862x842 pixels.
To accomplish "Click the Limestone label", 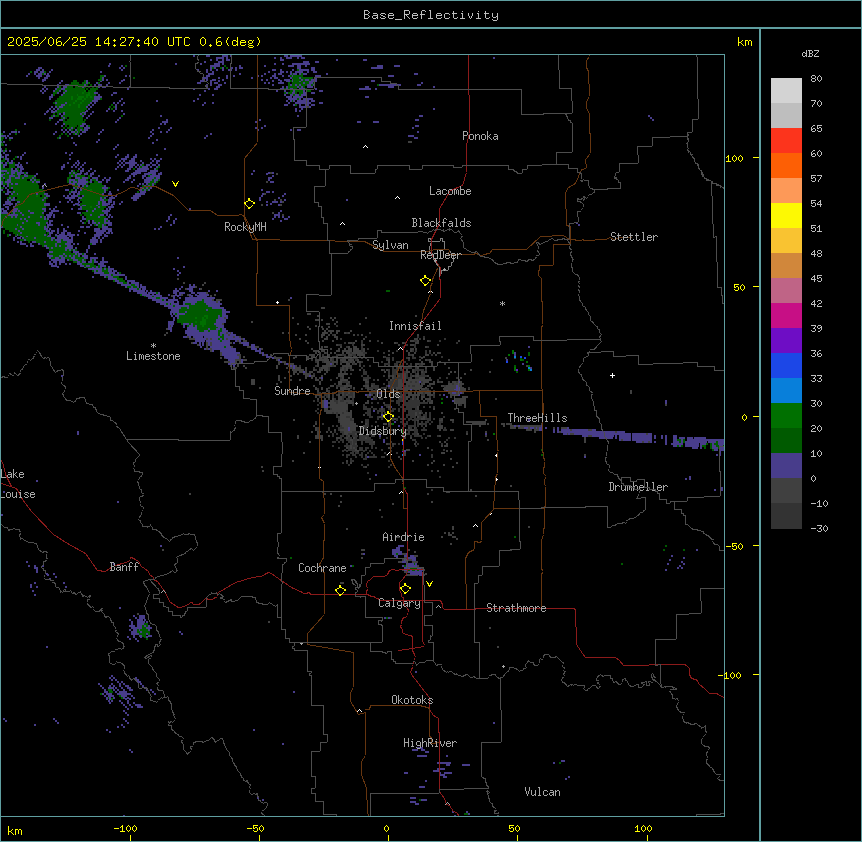I will tap(153, 356).
